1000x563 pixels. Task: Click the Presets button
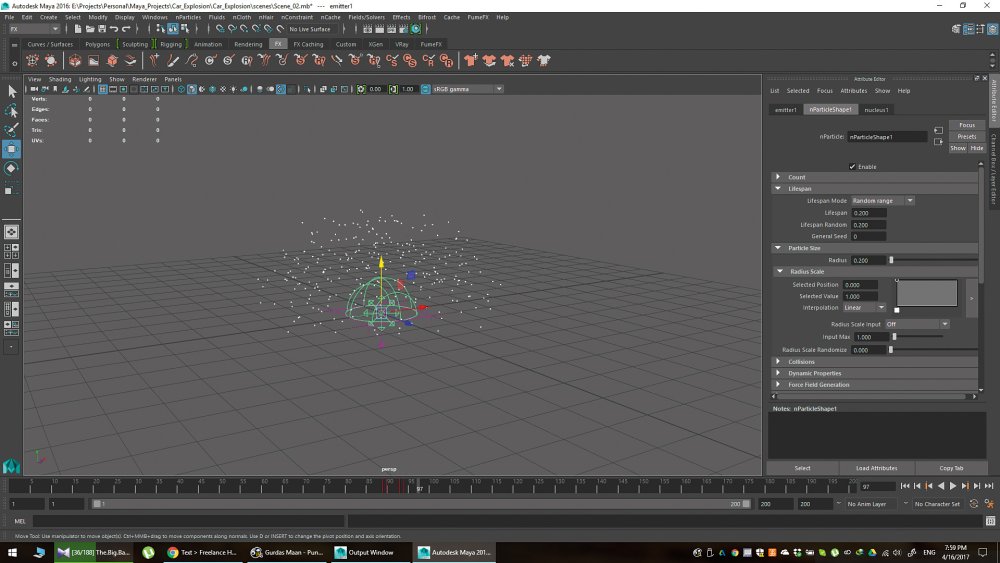pyautogui.click(x=967, y=136)
